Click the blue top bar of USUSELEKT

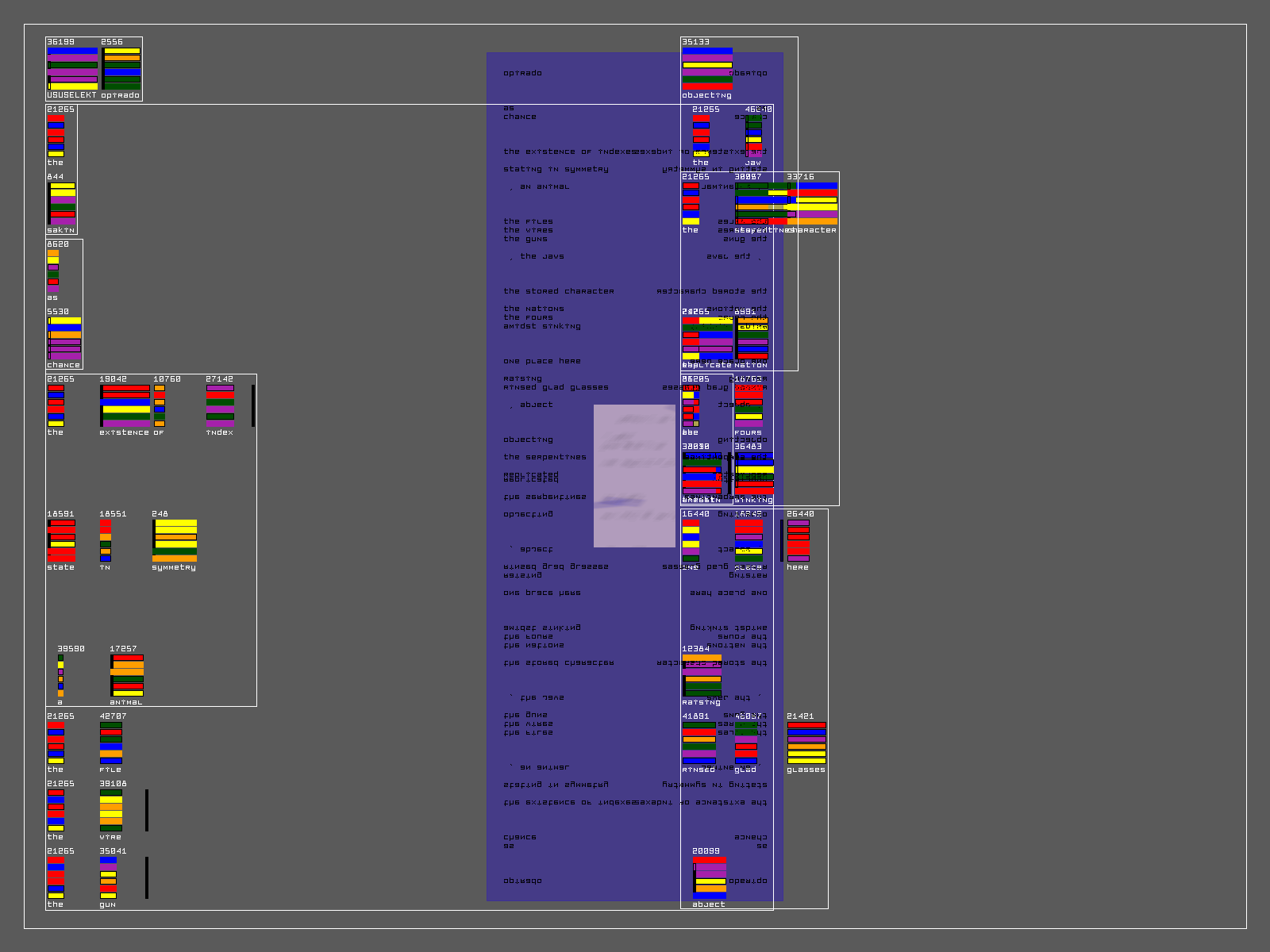pyautogui.click(x=72, y=51)
